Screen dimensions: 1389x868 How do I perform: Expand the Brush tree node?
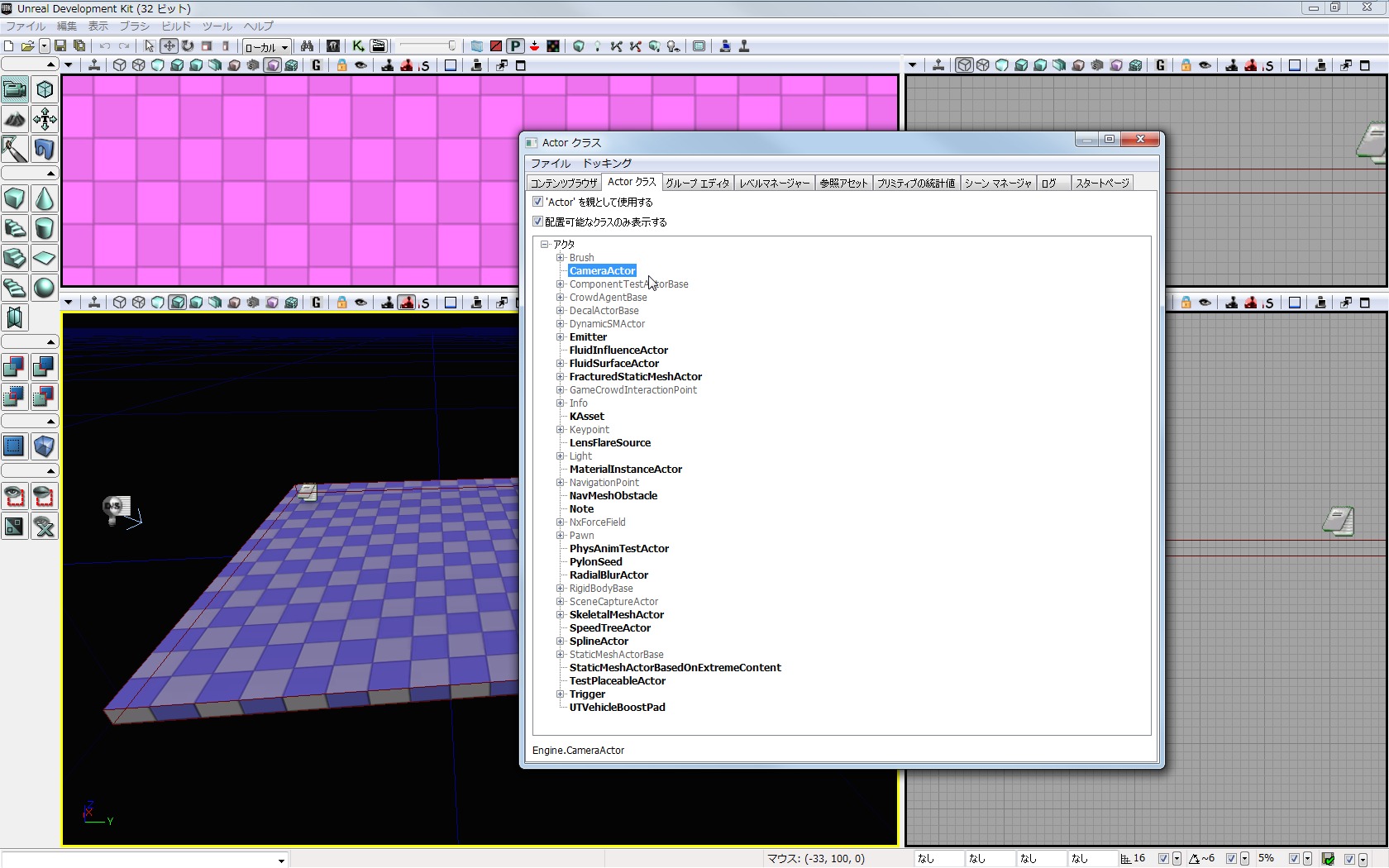coord(561,258)
